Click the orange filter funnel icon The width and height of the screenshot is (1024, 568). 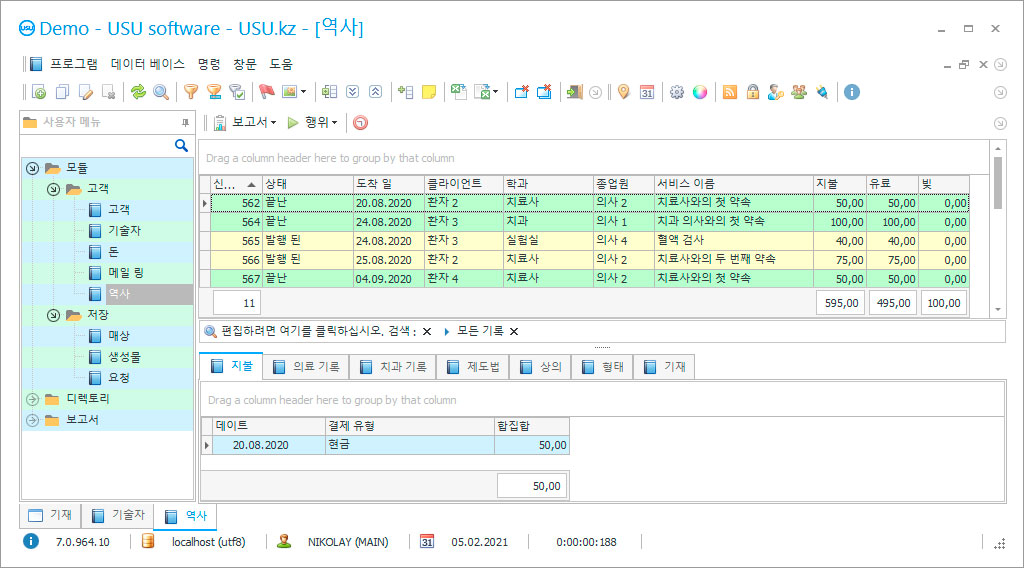pos(191,92)
